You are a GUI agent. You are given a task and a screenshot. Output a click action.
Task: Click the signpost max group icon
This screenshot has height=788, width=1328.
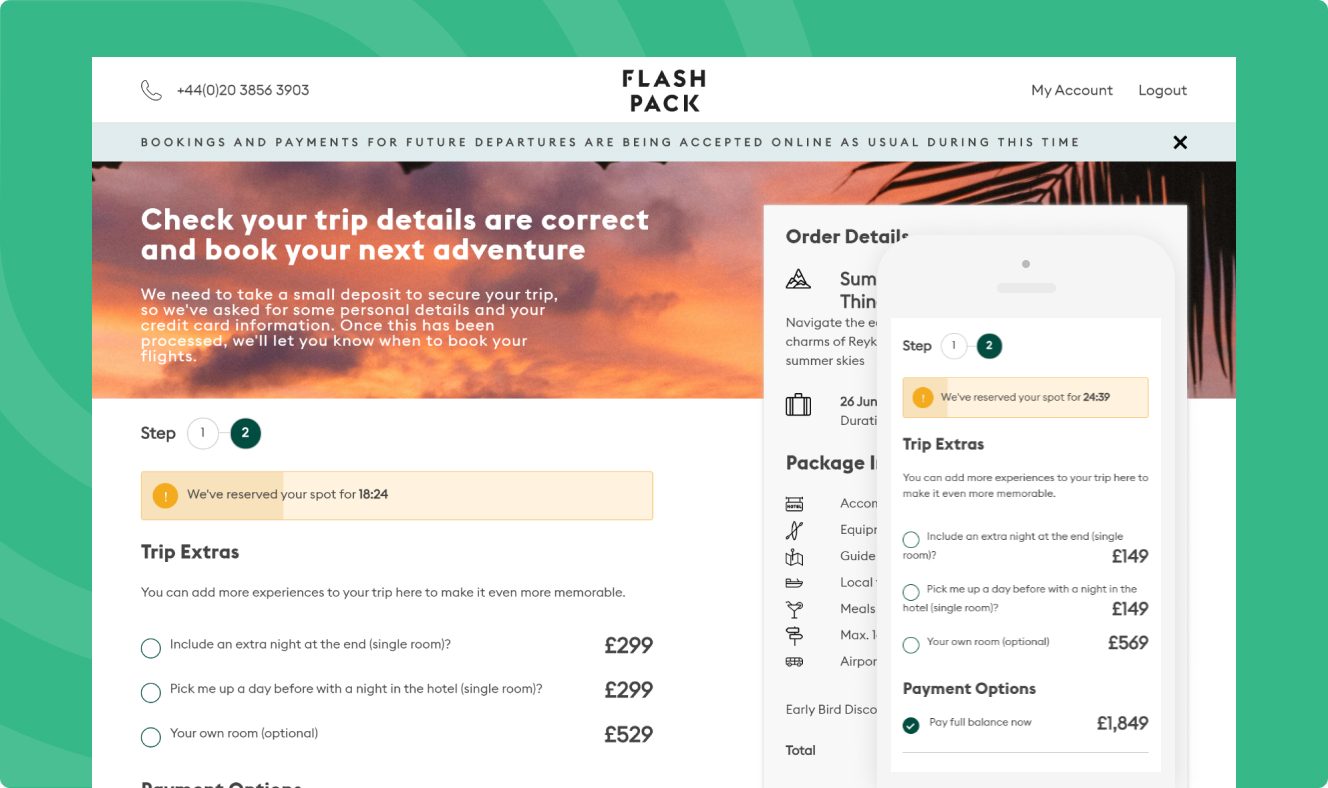(795, 635)
